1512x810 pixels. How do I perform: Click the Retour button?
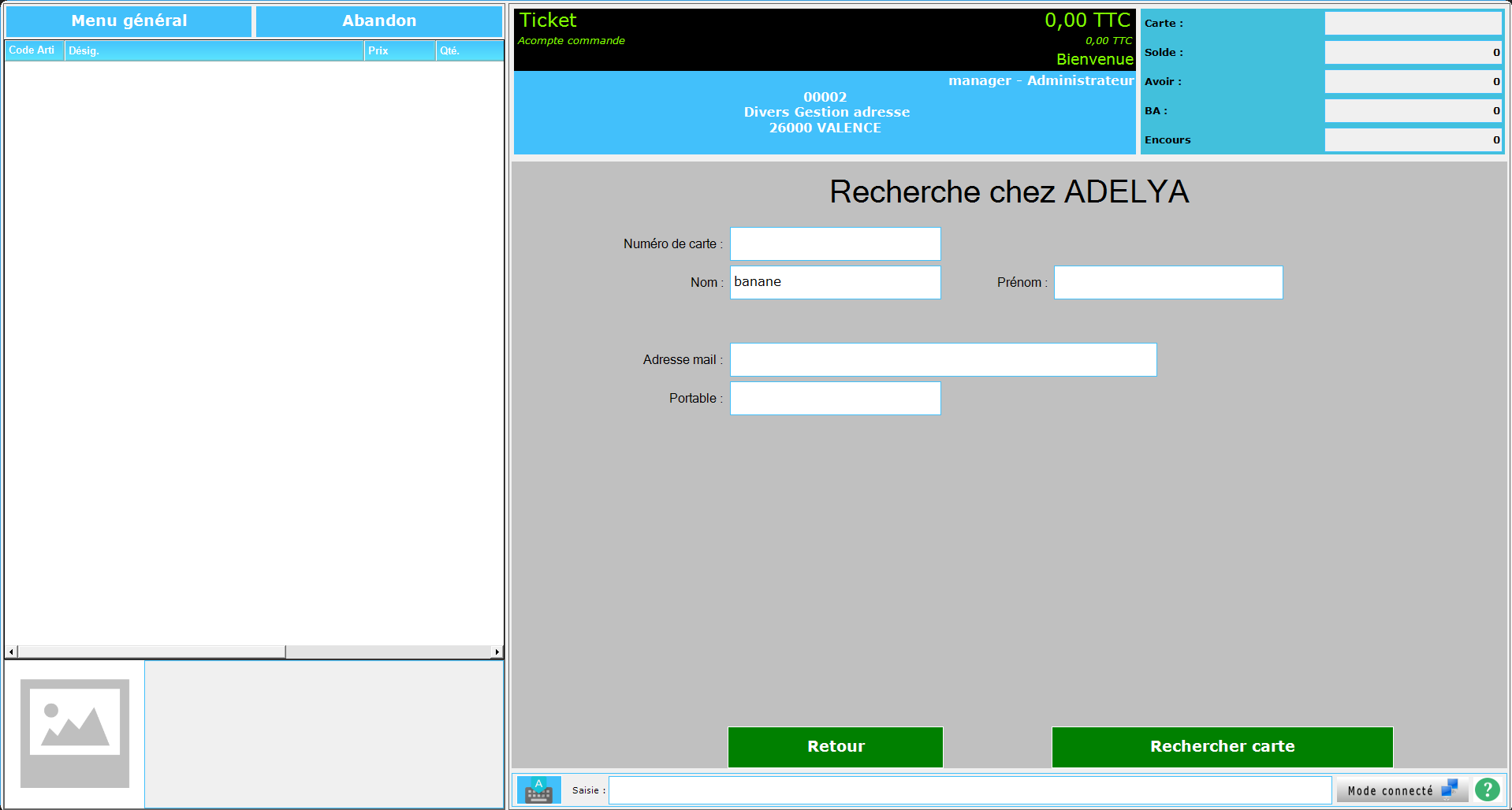pos(836,746)
